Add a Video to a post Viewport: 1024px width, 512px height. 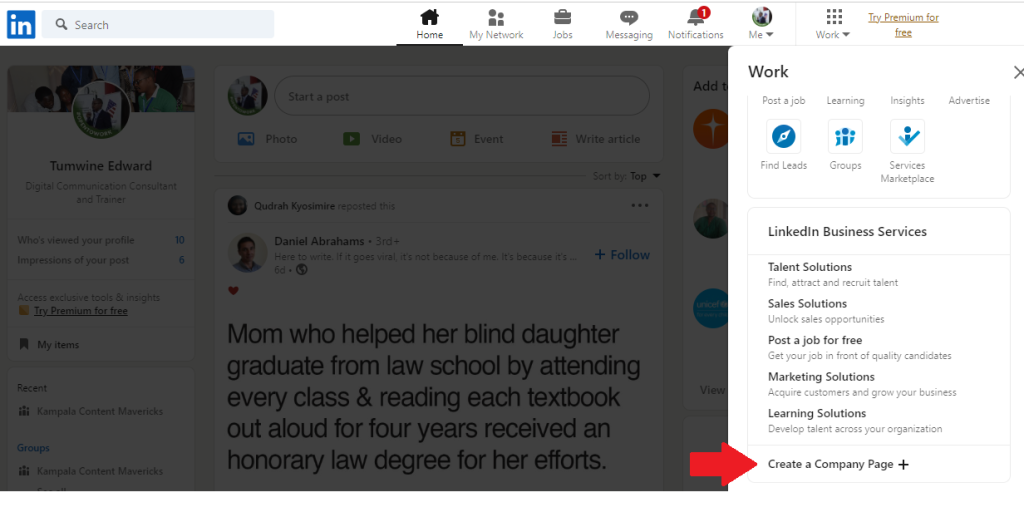(x=372, y=138)
